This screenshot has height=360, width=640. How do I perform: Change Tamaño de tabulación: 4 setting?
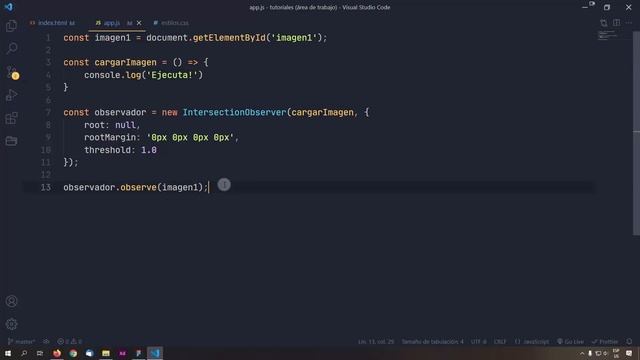point(433,341)
